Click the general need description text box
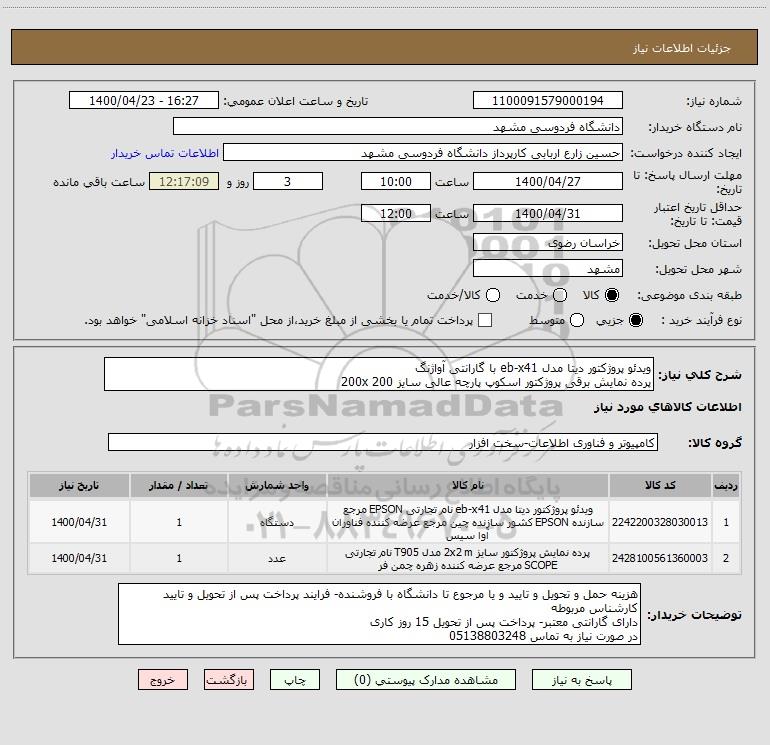 (379, 374)
